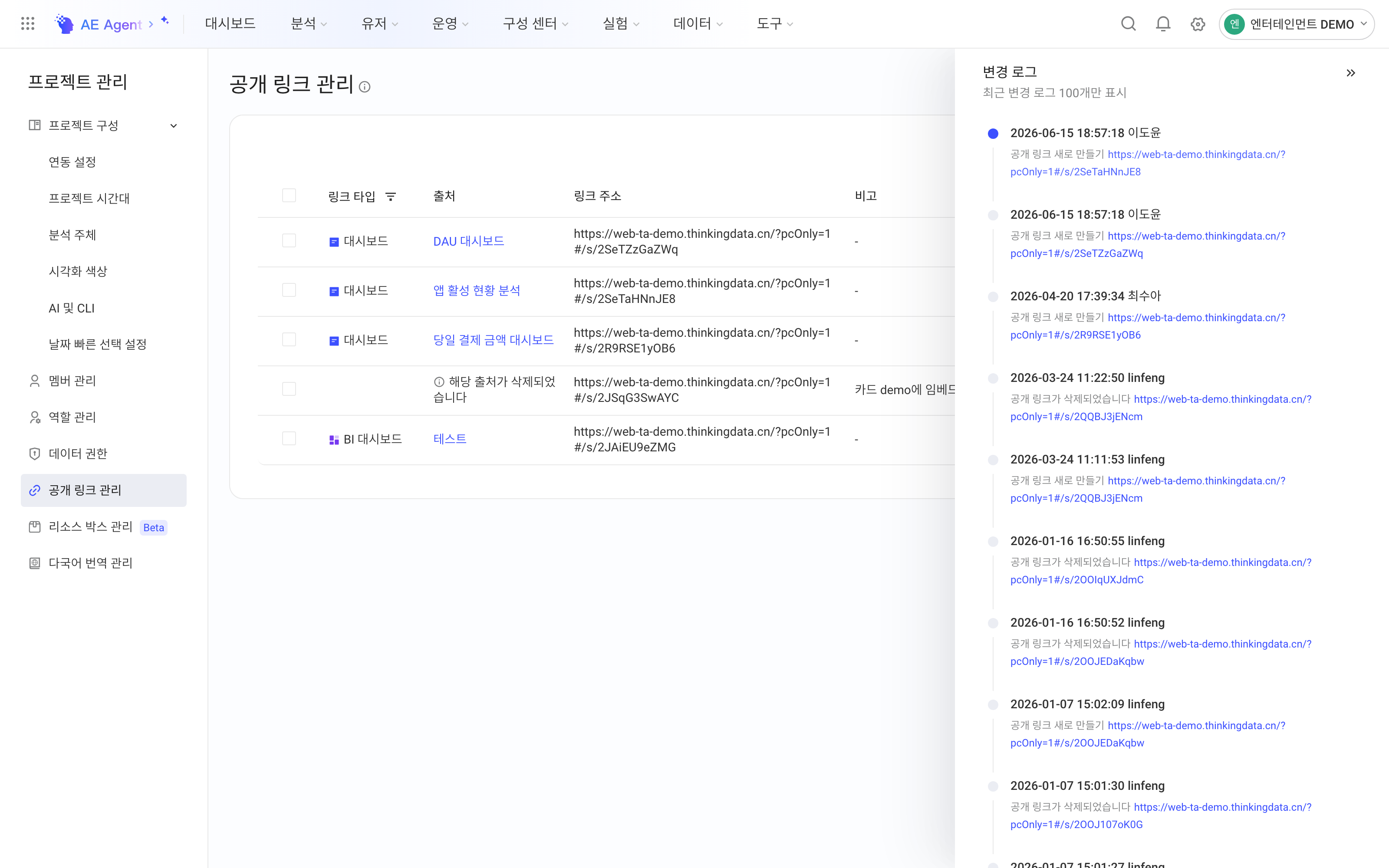Open the 도구 top menu
The width and height of the screenshot is (1389, 868).
coord(775,23)
